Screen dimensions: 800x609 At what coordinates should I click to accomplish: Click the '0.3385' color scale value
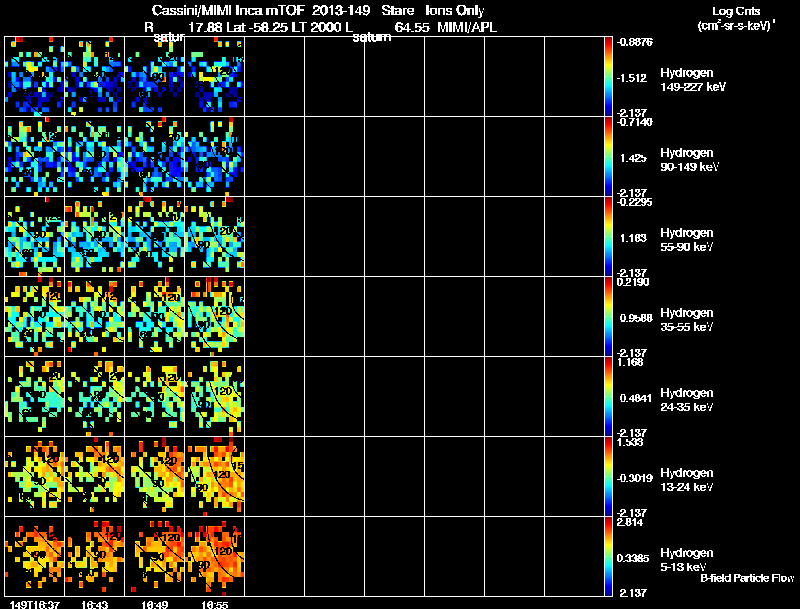(633, 558)
